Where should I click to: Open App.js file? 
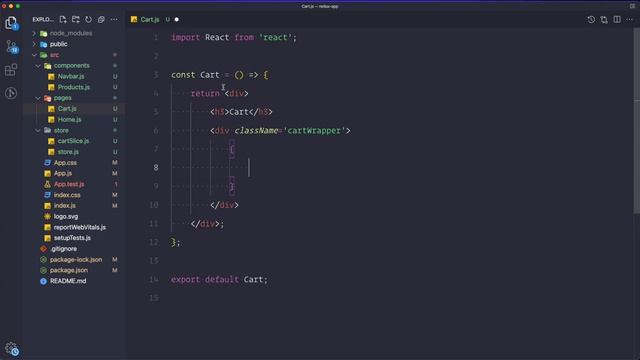coord(63,173)
